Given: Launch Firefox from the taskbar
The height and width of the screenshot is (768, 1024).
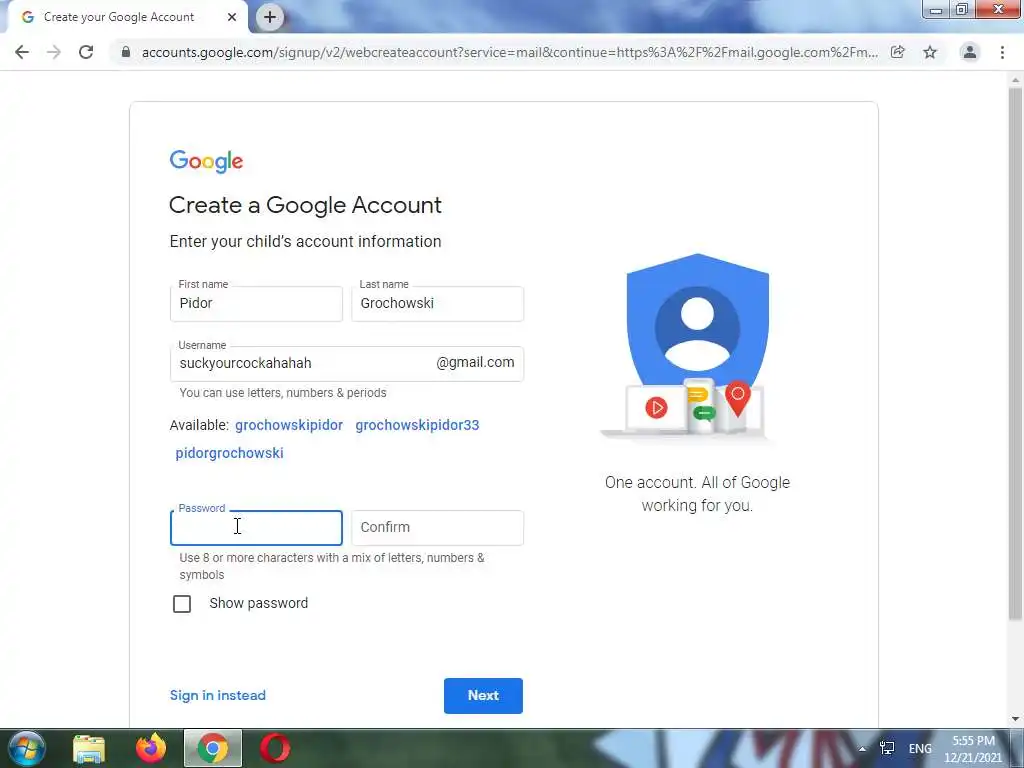Looking at the screenshot, I should click(x=151, y=748).
